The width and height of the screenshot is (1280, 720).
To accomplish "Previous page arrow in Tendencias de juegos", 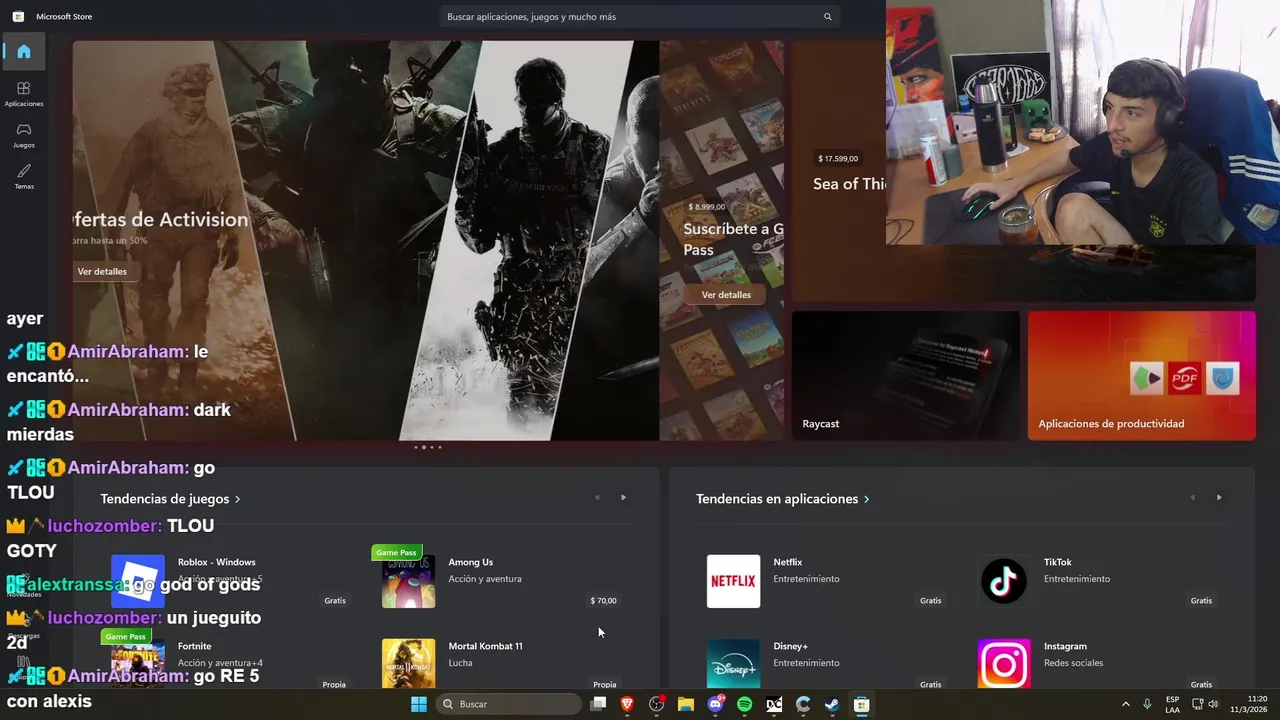I will click(x=597, y=497).
